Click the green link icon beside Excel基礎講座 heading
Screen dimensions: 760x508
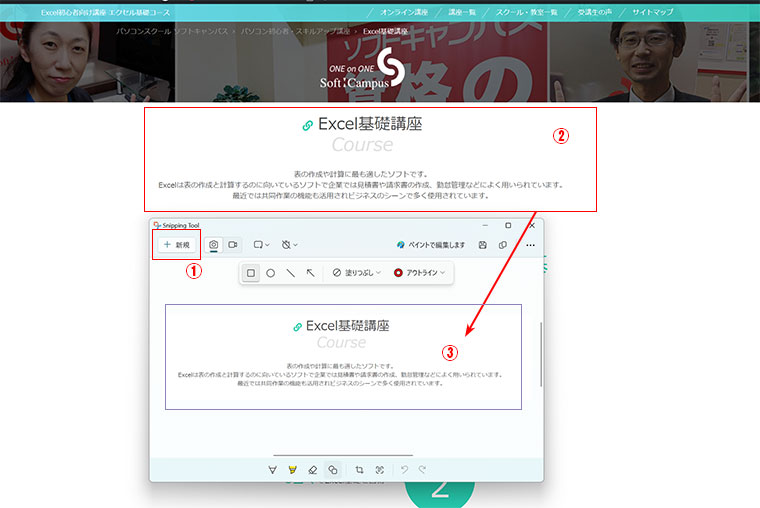coord(307,126)
